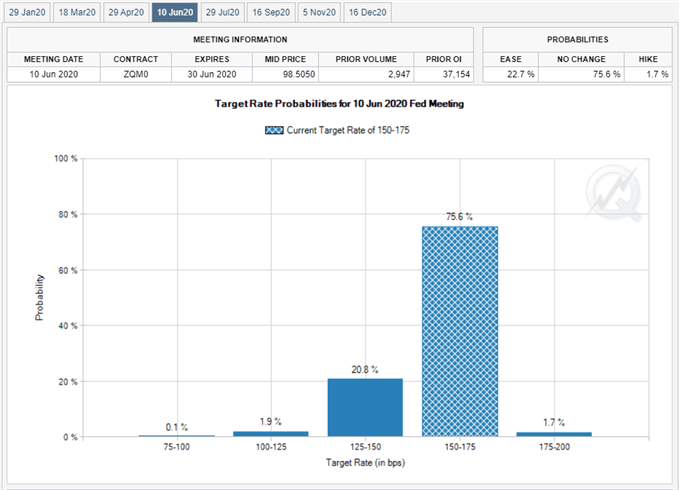The height and width of the screenshot is (490, 679).
Task: Click the 'Target Rate (in bps)' axis title
Action: [365, 463]
